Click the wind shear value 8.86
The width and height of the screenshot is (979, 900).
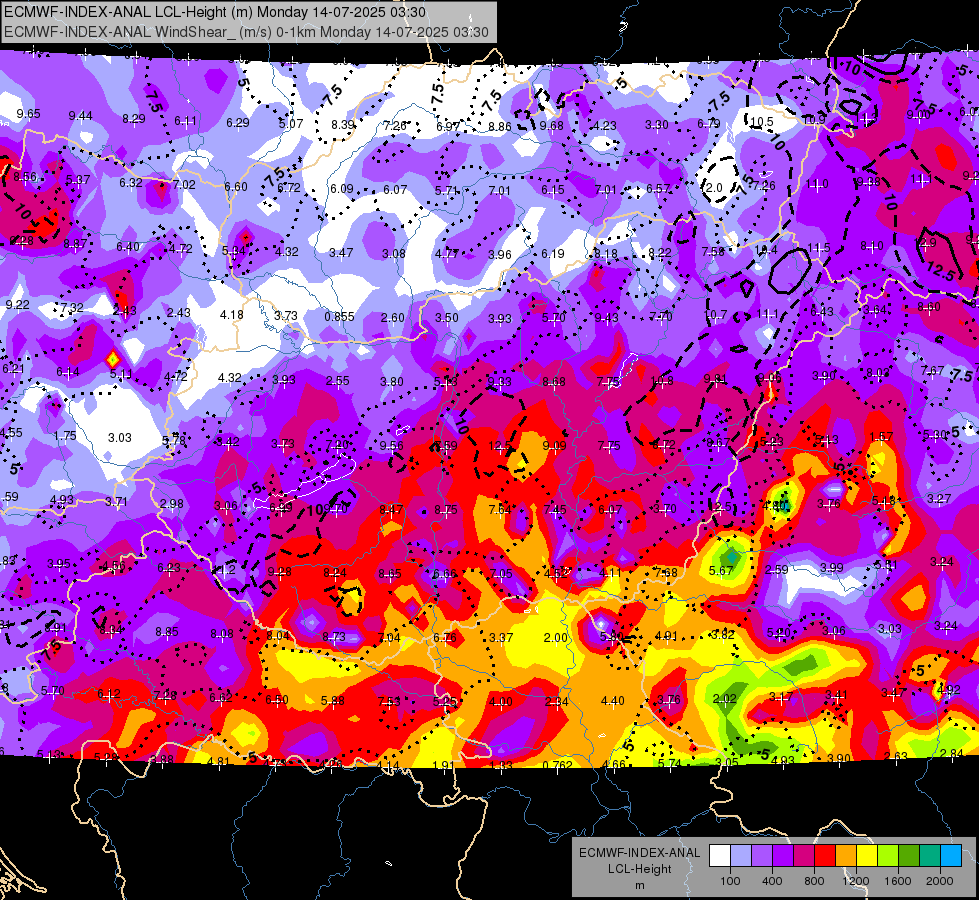click(499, 127)
